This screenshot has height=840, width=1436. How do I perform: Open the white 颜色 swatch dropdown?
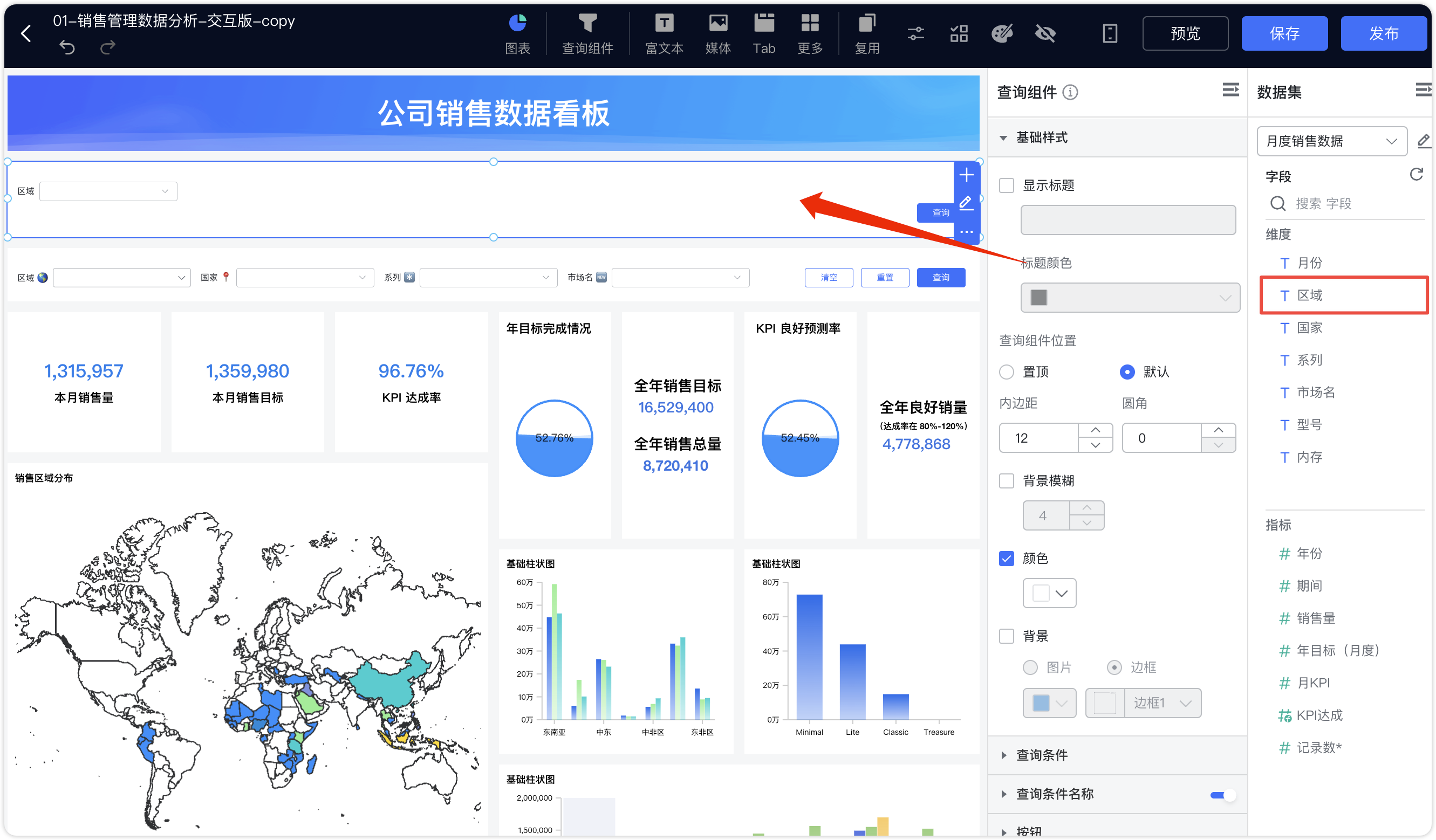pyautogui.click(x=1050, y=594)
